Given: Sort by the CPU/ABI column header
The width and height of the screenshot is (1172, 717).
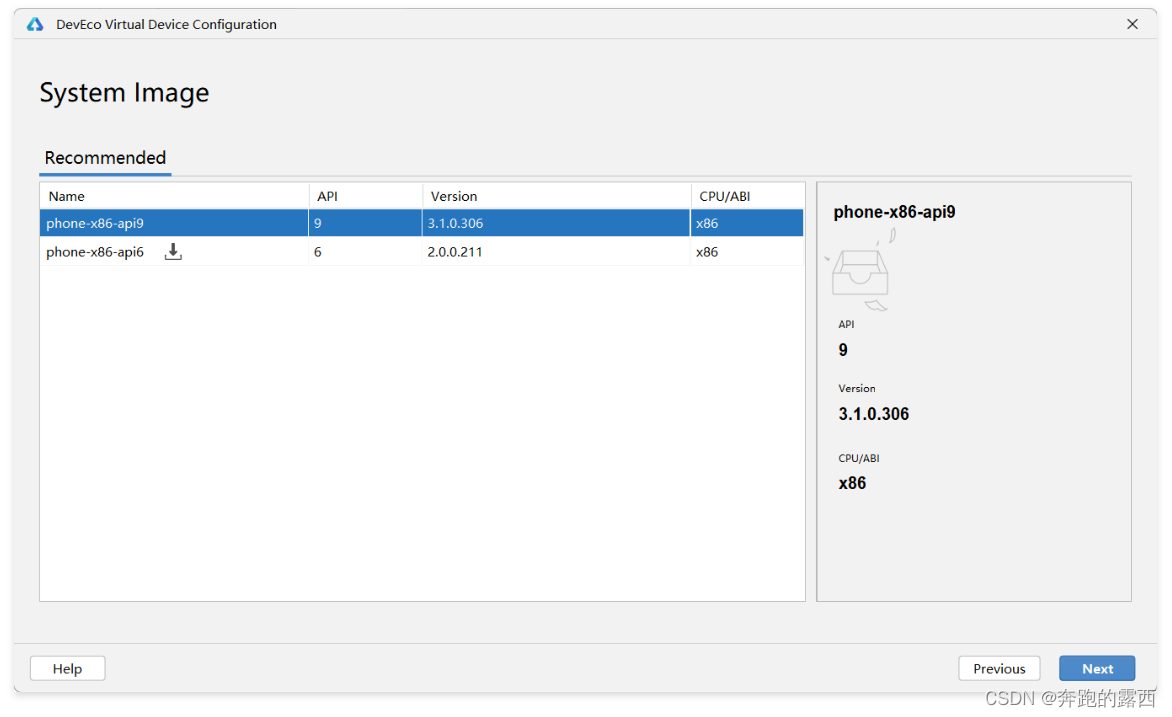Looking at the screenshot, I should tap(747, 196).
